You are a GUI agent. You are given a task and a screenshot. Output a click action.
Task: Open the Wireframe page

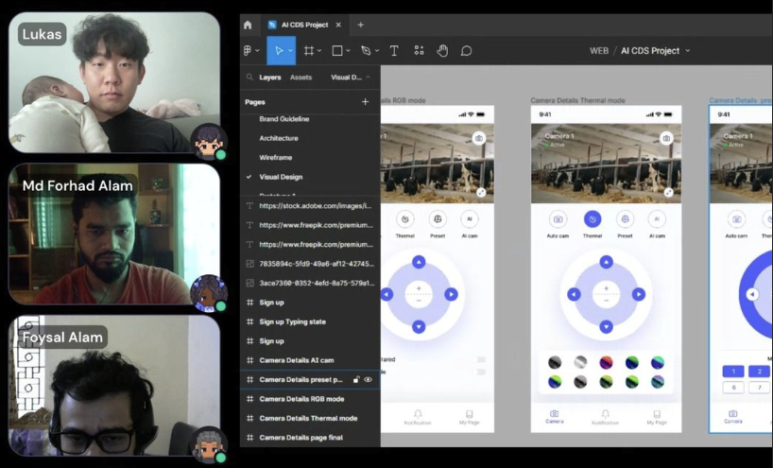point(276,157)
